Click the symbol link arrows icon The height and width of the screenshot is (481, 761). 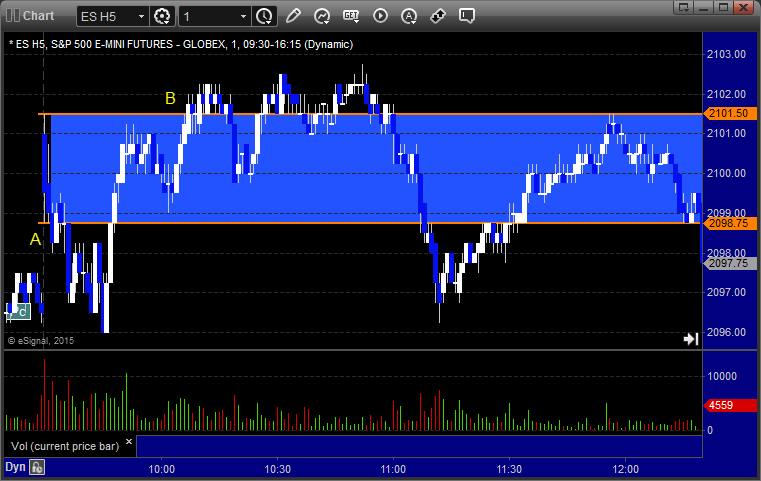(x=438, y=16)
